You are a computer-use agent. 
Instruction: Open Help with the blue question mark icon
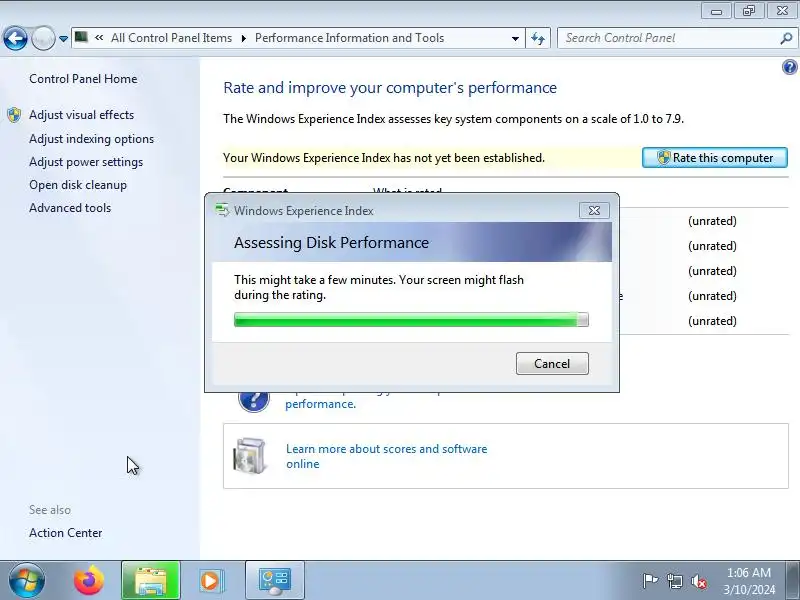pyautogui.click(x=789, y=67)
